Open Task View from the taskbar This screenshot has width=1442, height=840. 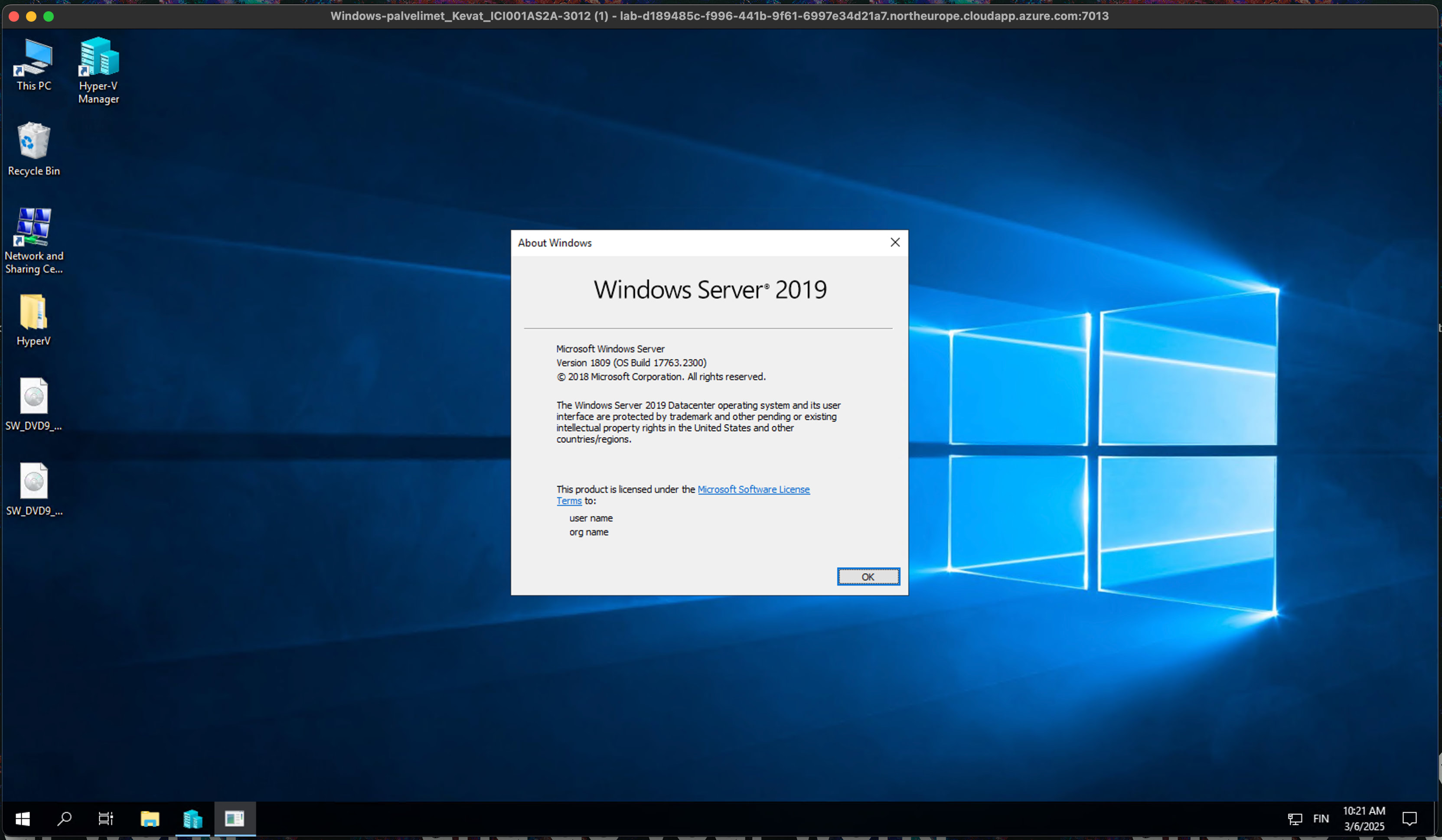(x=106, y=819)
